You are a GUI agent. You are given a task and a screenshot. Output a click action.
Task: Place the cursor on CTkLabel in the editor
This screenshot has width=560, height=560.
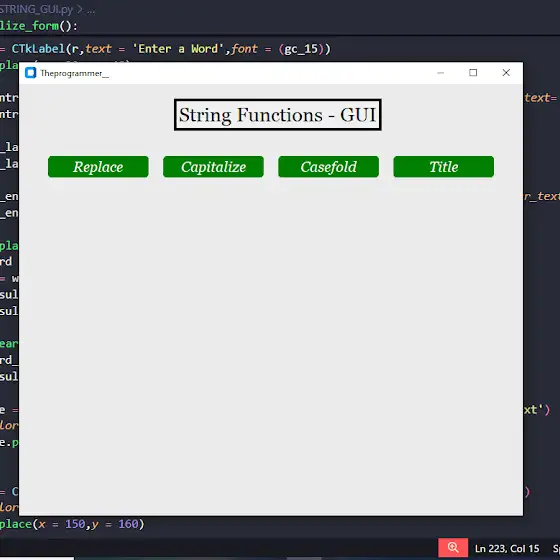(x=38, y=49)
